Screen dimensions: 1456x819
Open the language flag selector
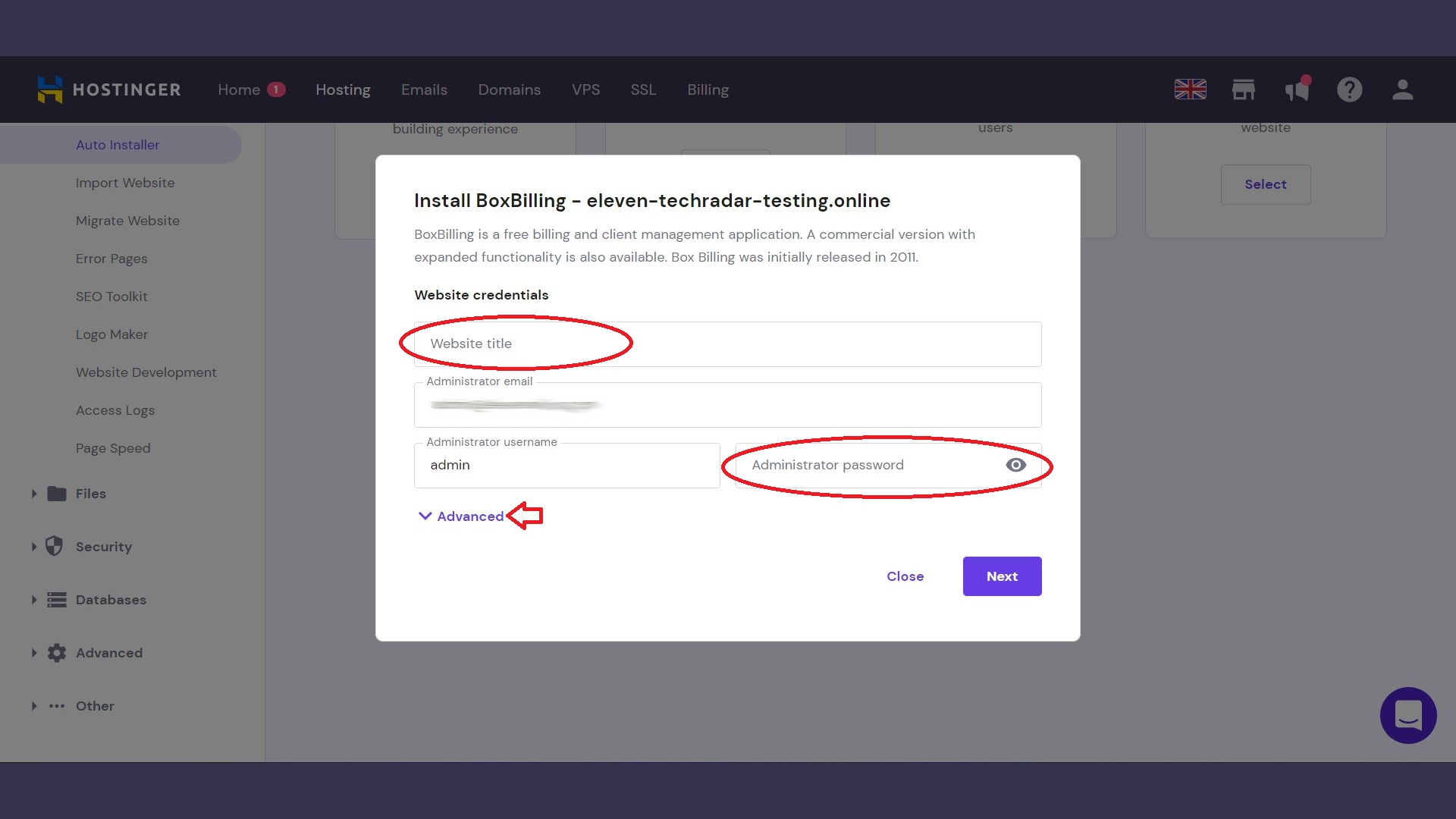click(x=1191, y=89)
